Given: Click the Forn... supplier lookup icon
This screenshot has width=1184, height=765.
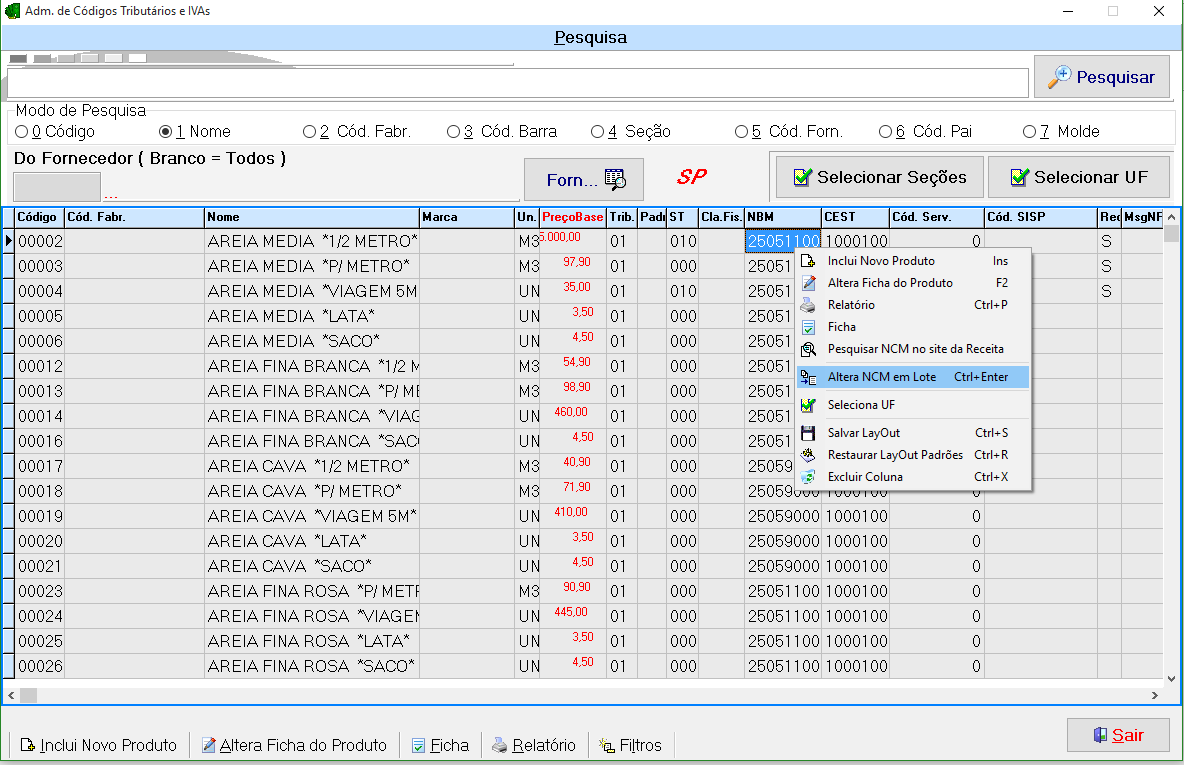Looking at the screenshot, I should click(x=615, y=179).
